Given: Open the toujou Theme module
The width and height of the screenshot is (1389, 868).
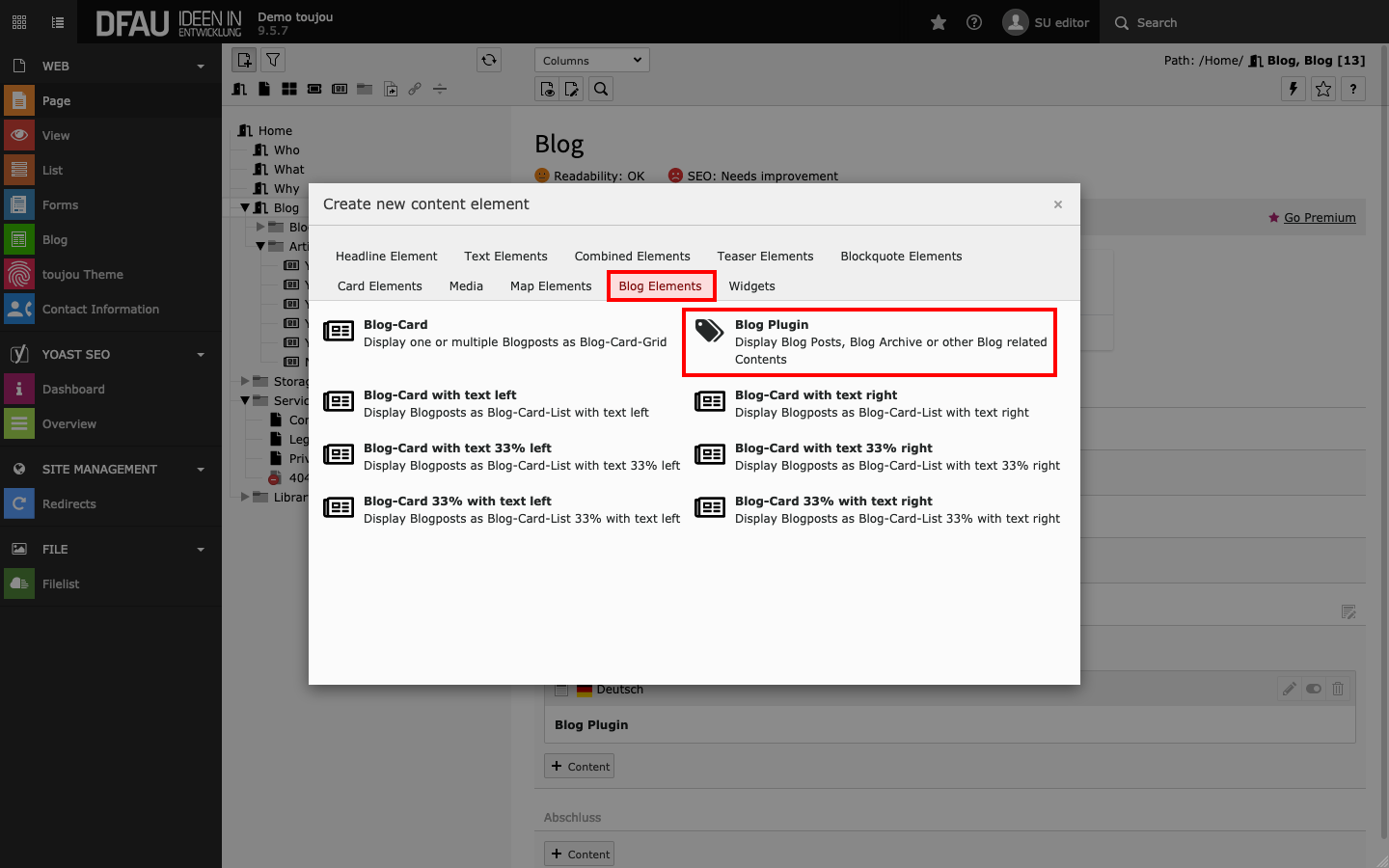Looking at the screenshot, I should (x=82, y=275).
